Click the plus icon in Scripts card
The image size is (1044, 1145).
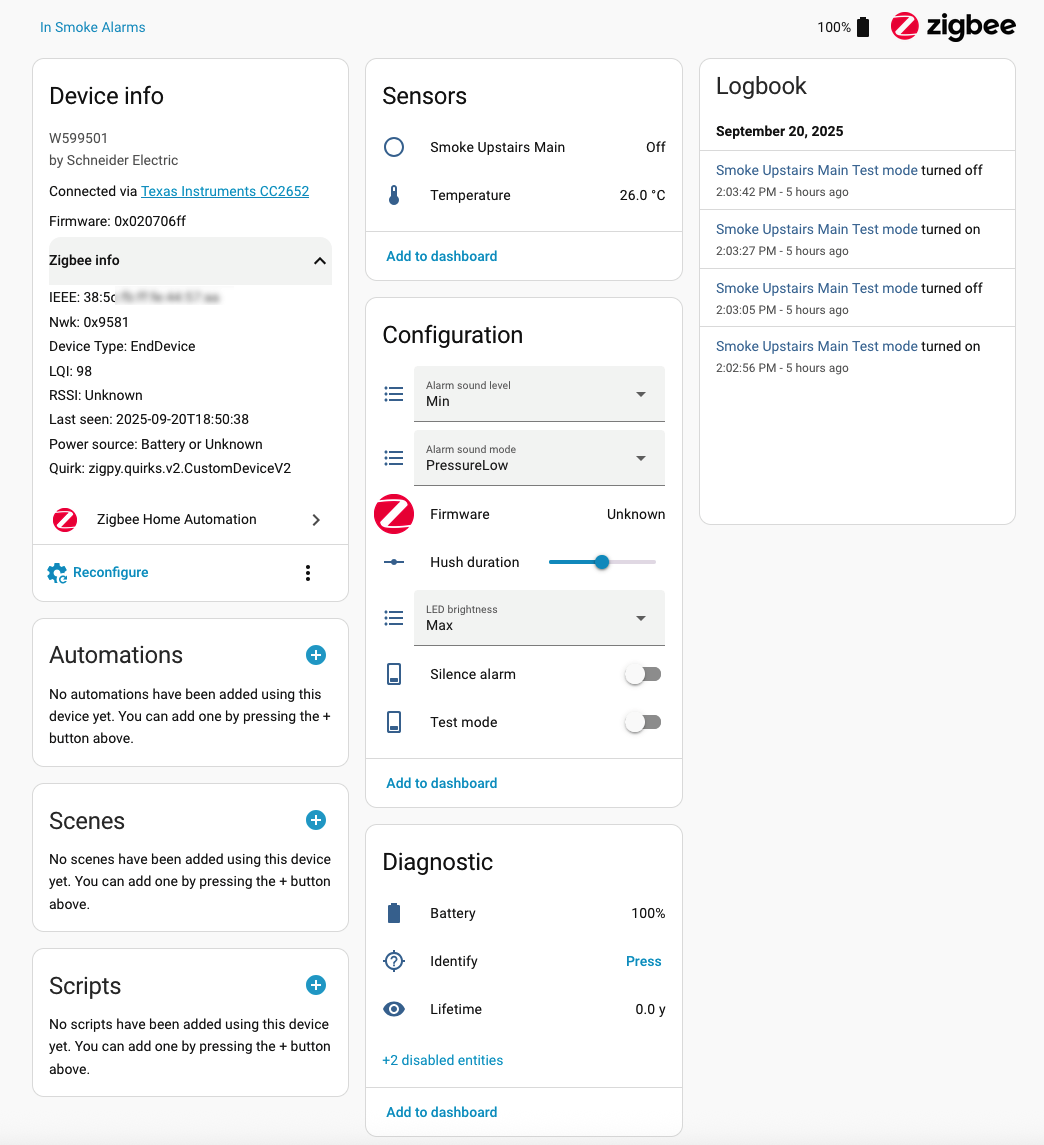315,985
